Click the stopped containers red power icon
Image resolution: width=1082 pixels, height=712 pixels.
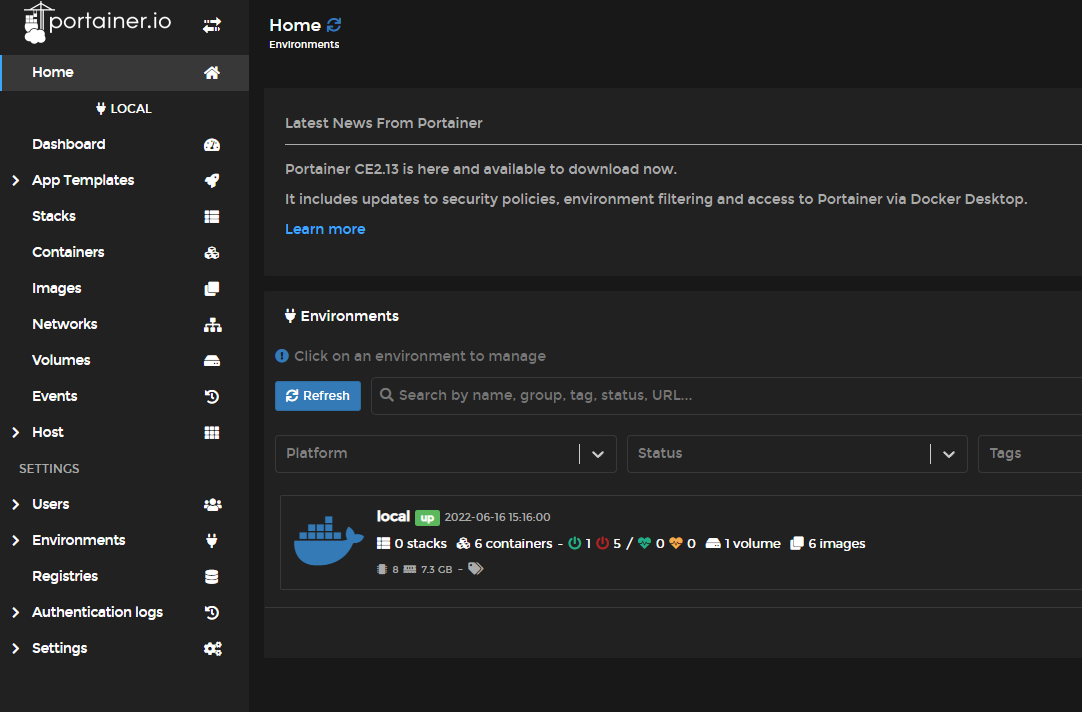tap(602, 543)
